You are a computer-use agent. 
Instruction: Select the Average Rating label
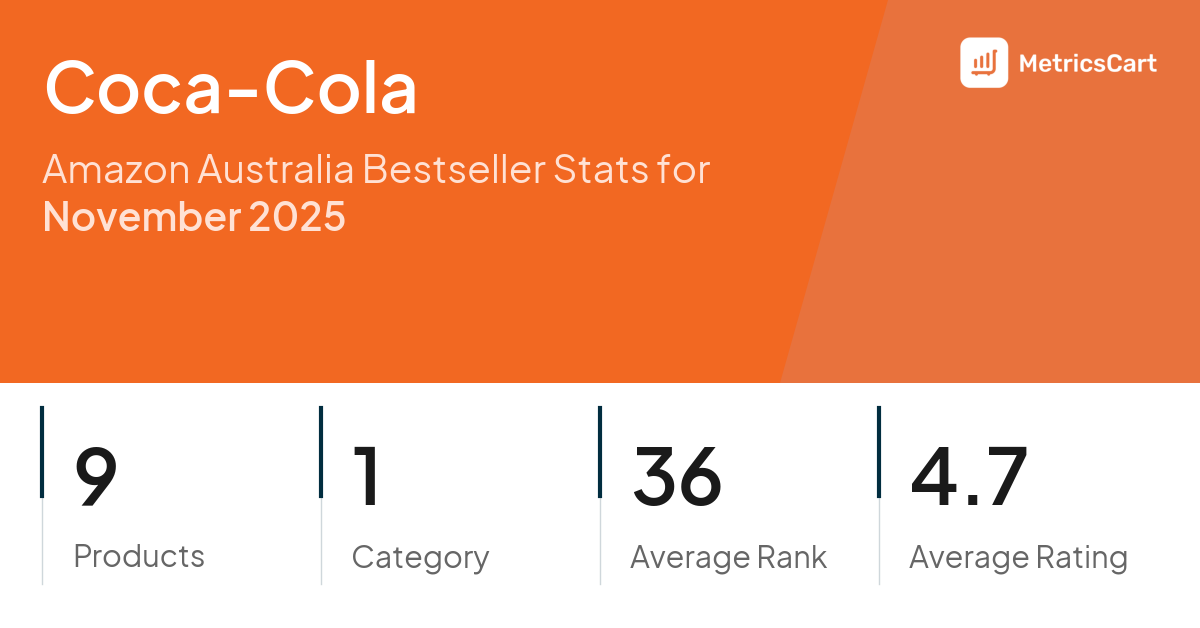pos(1018,557)
